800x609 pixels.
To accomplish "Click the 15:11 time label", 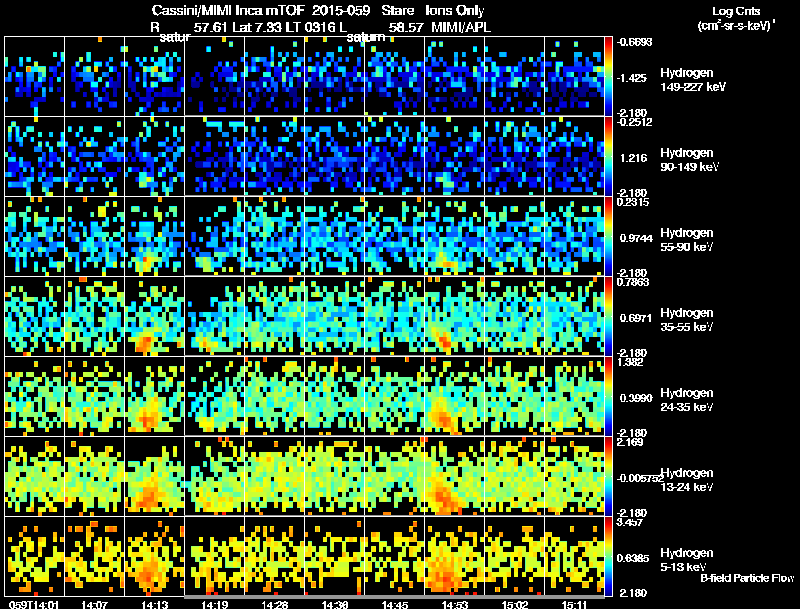I will pyautogui.click(x=574, y=605).
